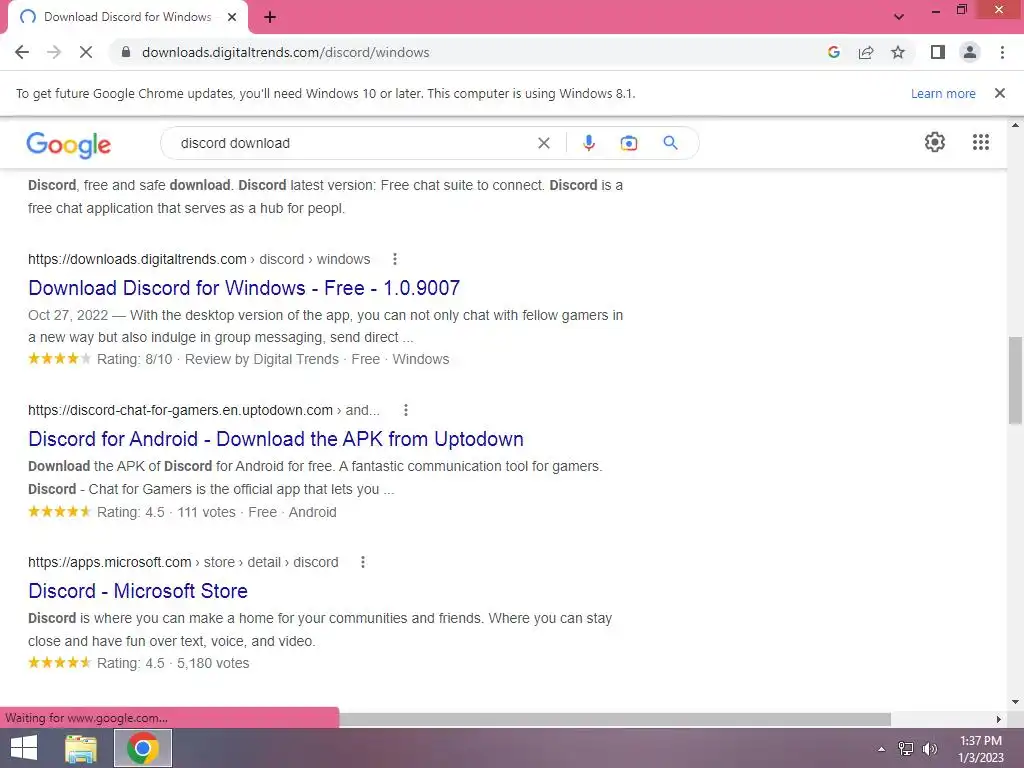Click the taskbar clock showing 1:37 PM
This screenshot has height=768, width=1024.
pos(981,749)
